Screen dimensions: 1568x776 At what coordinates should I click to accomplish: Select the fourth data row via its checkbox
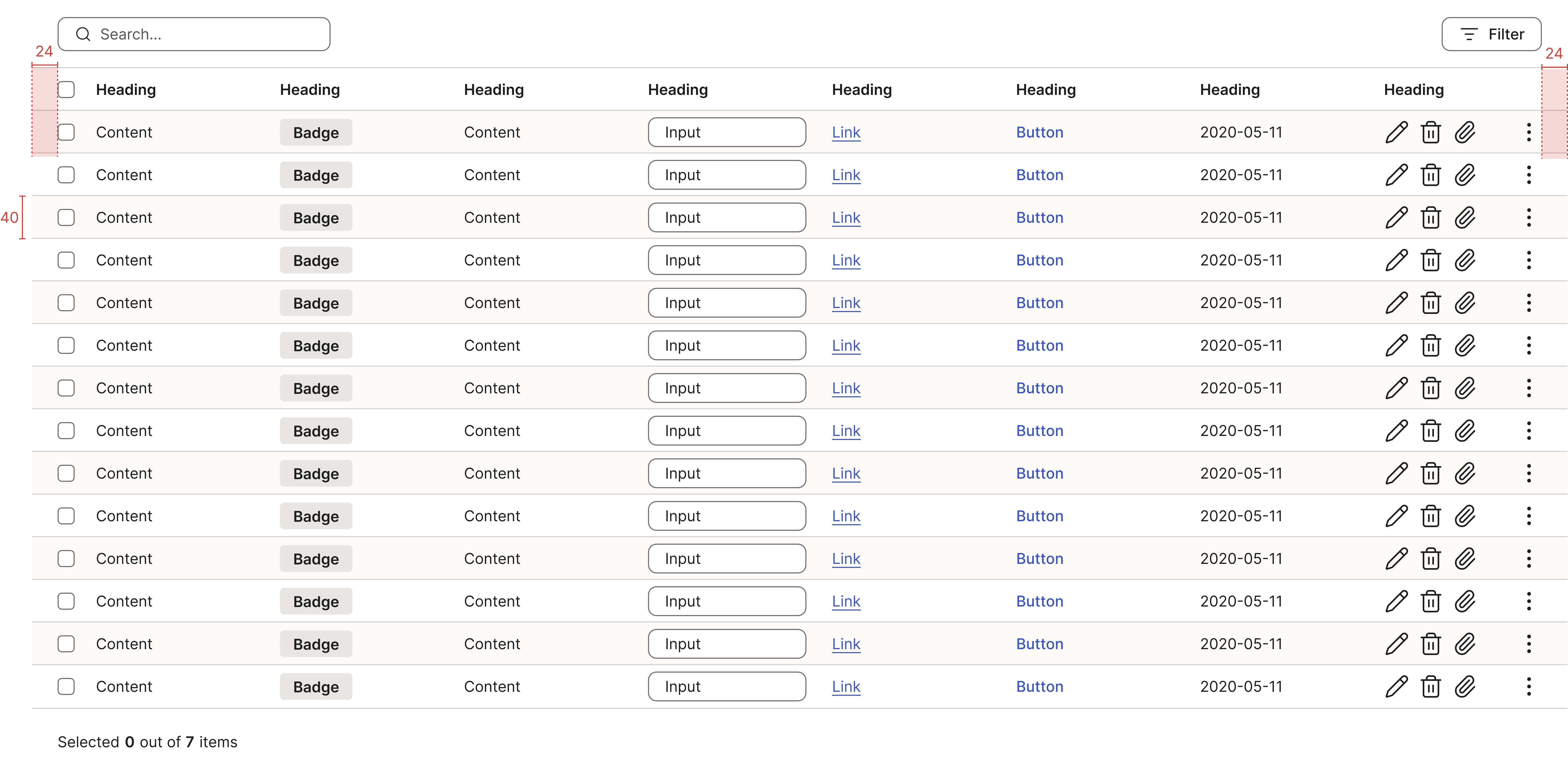pos(66,260)
